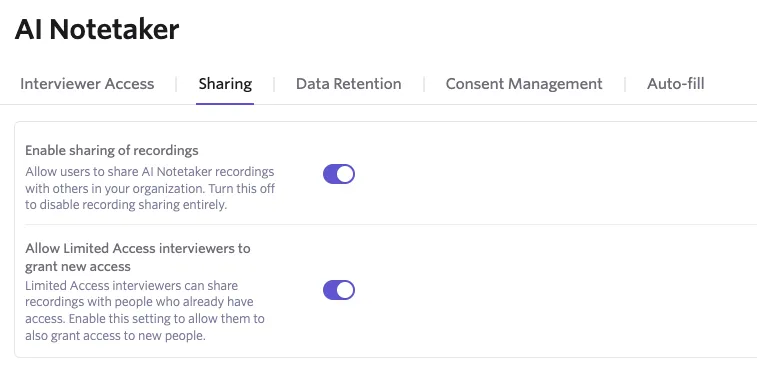
Task: Select the Sharing tab
Action: pyautogui.click(x=225, y=84)
